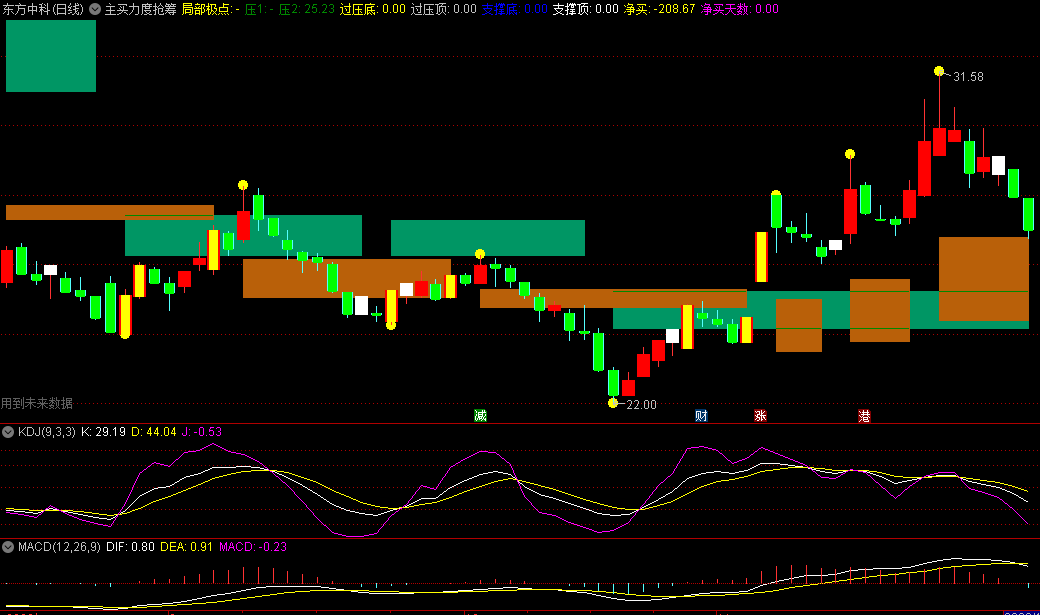Click the blue 财 event marker
The width and height of the screenshot is (1040, 615).
click(x=701, y=415)
